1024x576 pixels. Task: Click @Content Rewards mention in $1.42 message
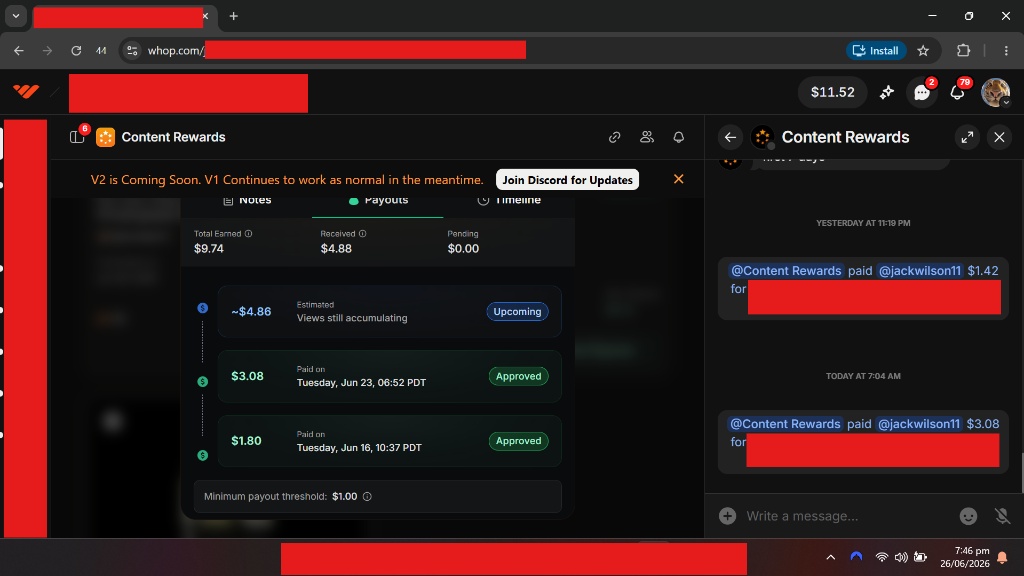pyautogui.click(x=786, y=270)
